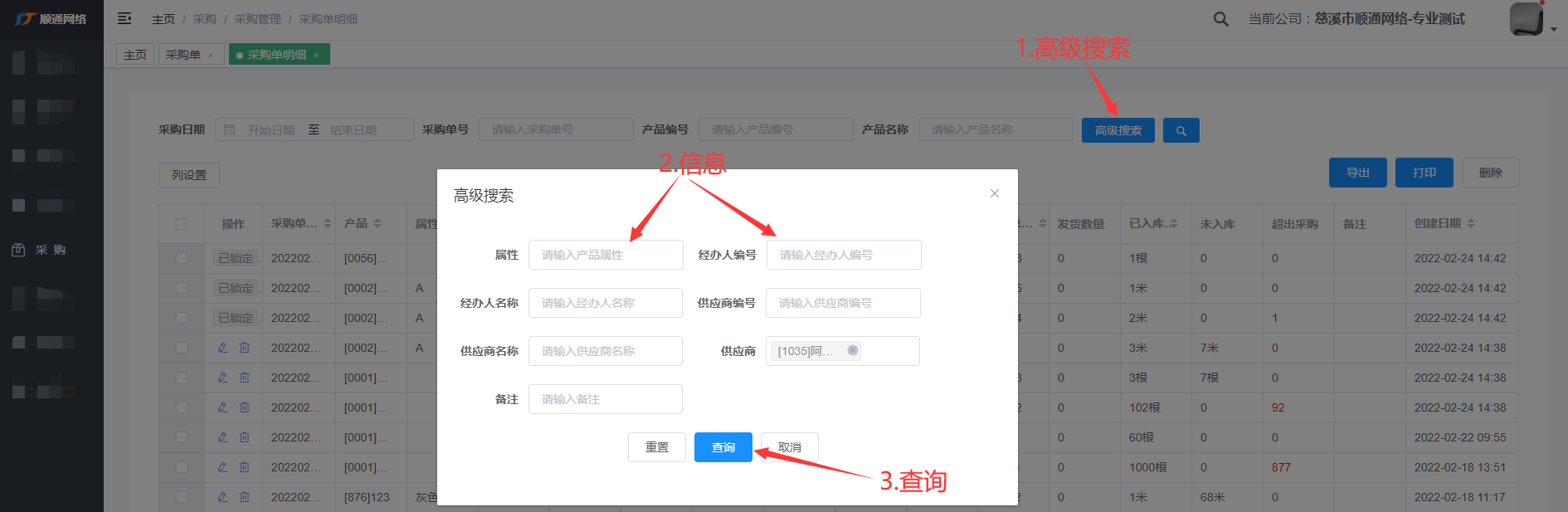
Task: Click the 重置 button in dialog
Action: 656,447
